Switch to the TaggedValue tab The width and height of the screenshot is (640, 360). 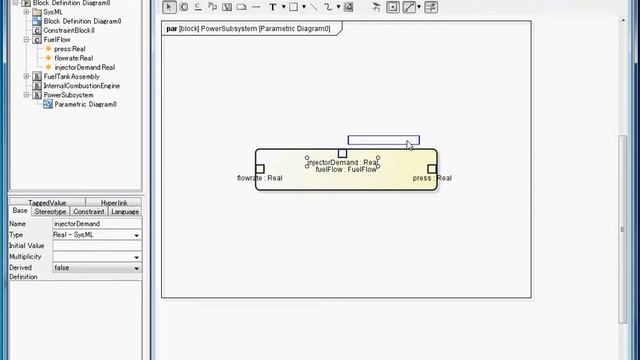tap(47, 202)
